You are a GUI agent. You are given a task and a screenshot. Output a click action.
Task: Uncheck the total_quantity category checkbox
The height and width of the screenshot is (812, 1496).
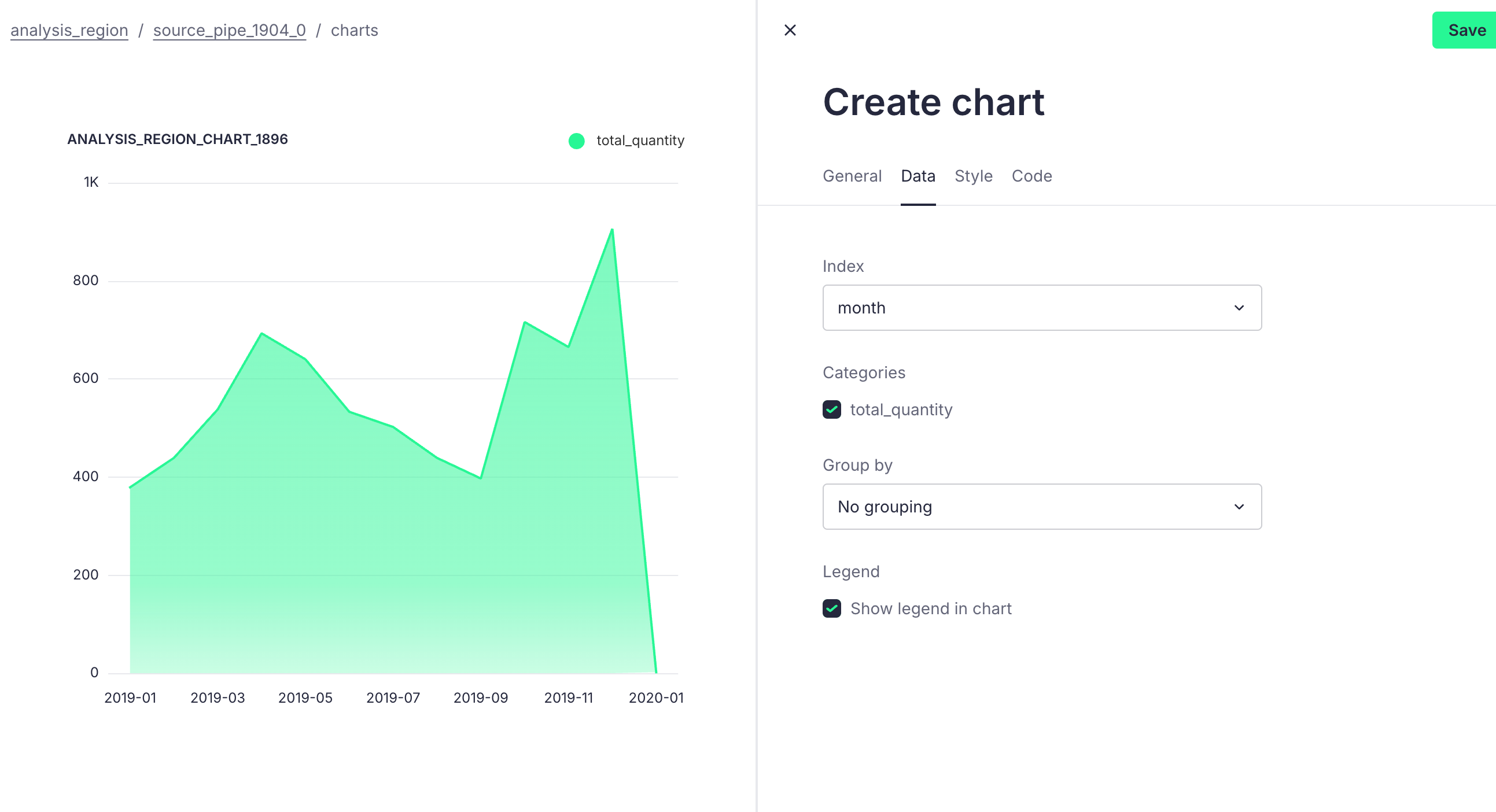[x=832, y=410]
